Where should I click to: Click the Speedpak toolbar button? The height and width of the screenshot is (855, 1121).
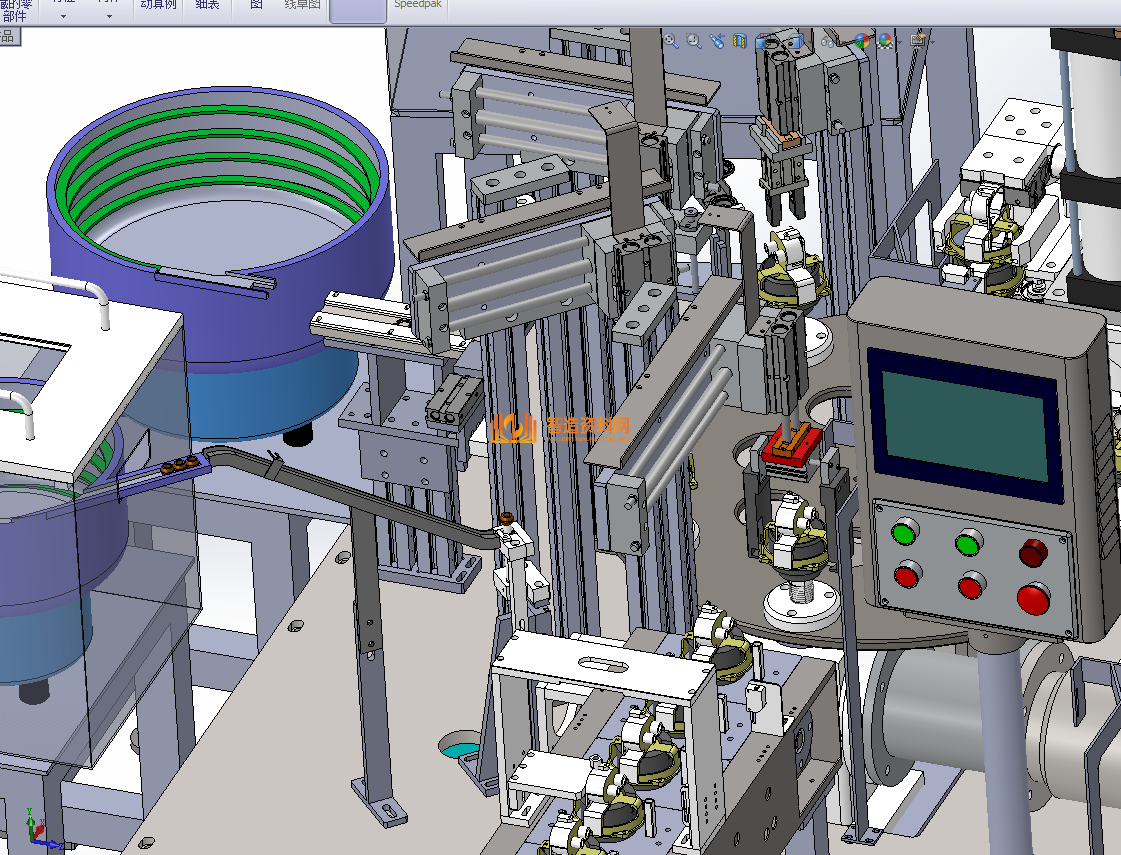(x=416, y=5)
